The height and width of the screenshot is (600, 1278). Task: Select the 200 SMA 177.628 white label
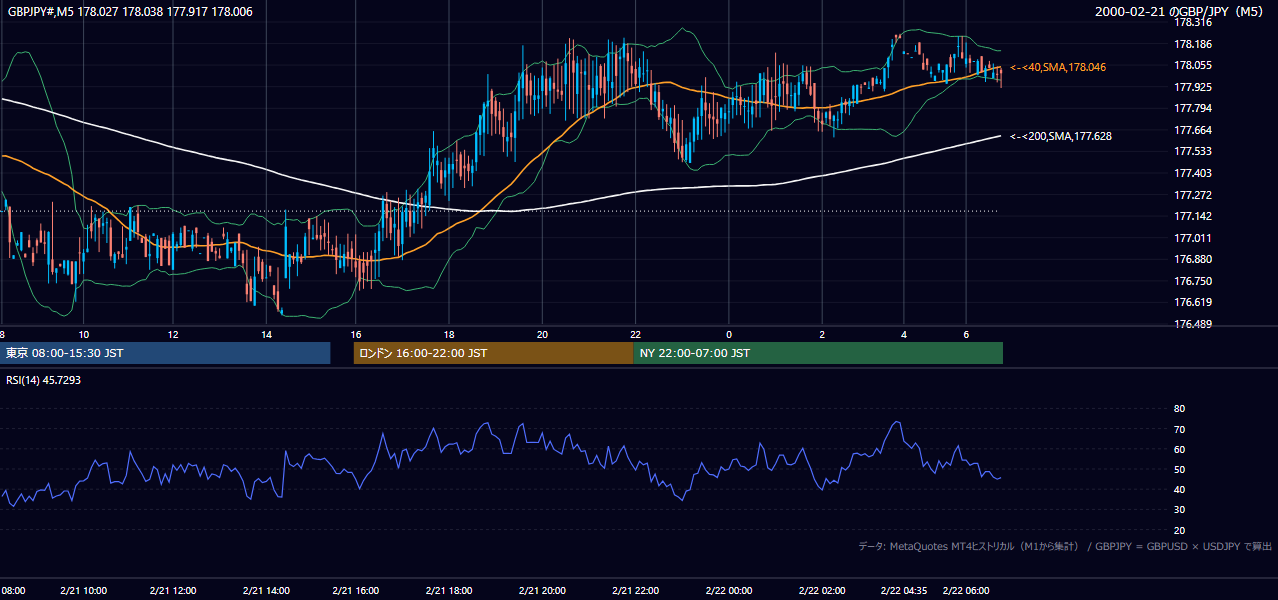[1061, 136]
